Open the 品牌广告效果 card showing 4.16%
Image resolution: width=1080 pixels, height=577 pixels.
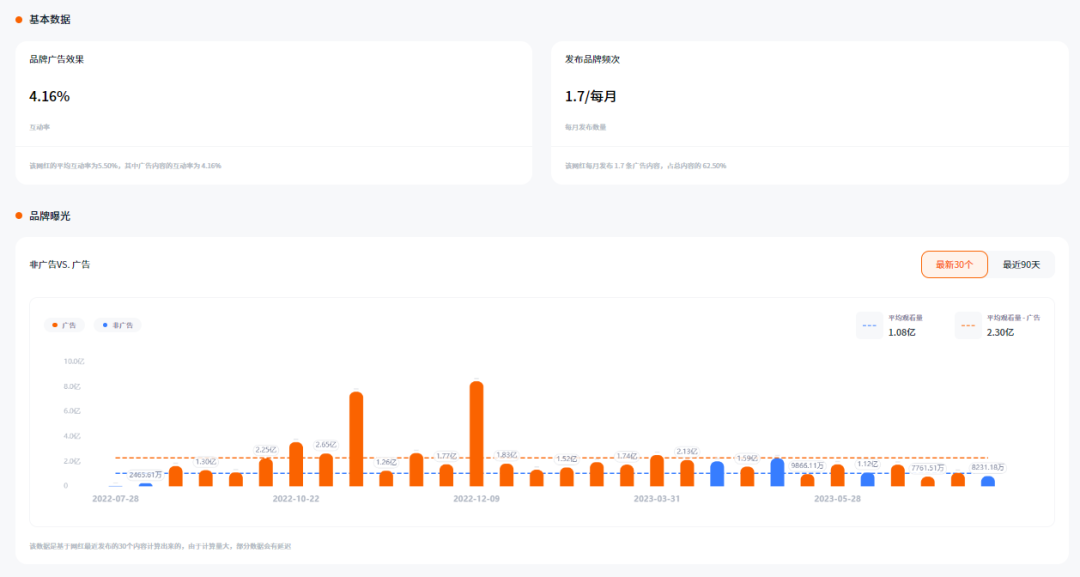coord(273,112)
